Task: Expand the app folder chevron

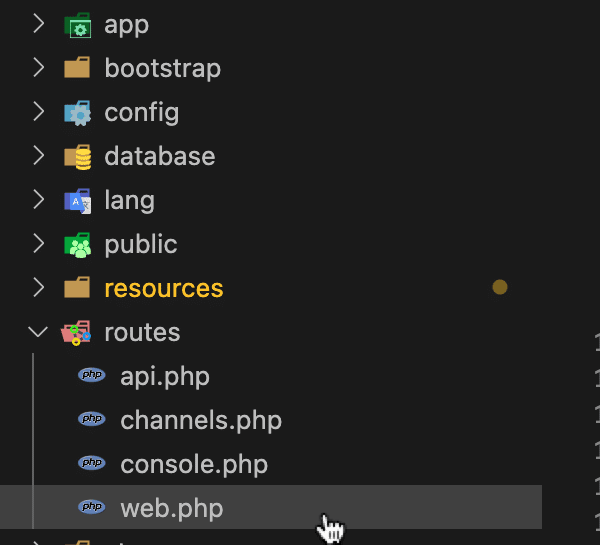Action: tap(38, 25)
